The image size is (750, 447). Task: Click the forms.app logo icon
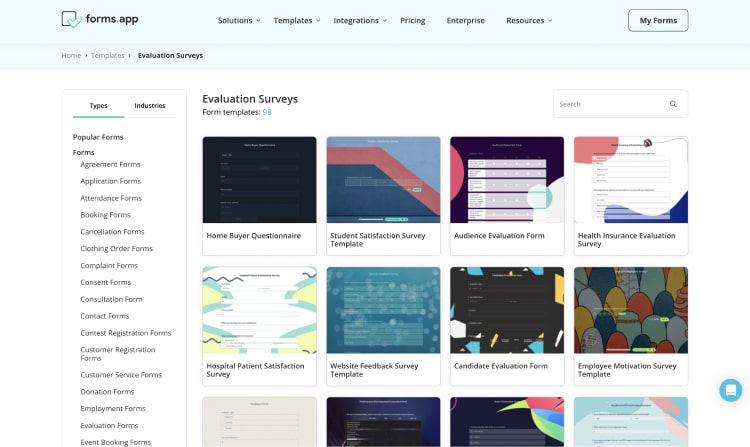(x=72, y=20)
